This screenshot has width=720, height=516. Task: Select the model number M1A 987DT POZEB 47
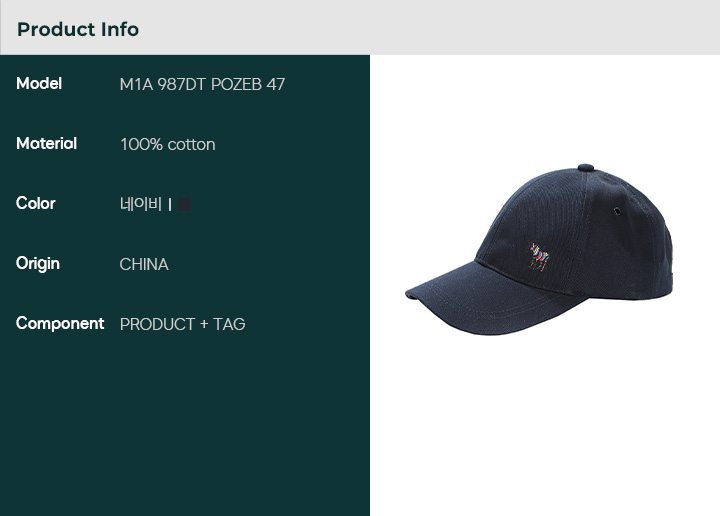(x=202, y=84)
